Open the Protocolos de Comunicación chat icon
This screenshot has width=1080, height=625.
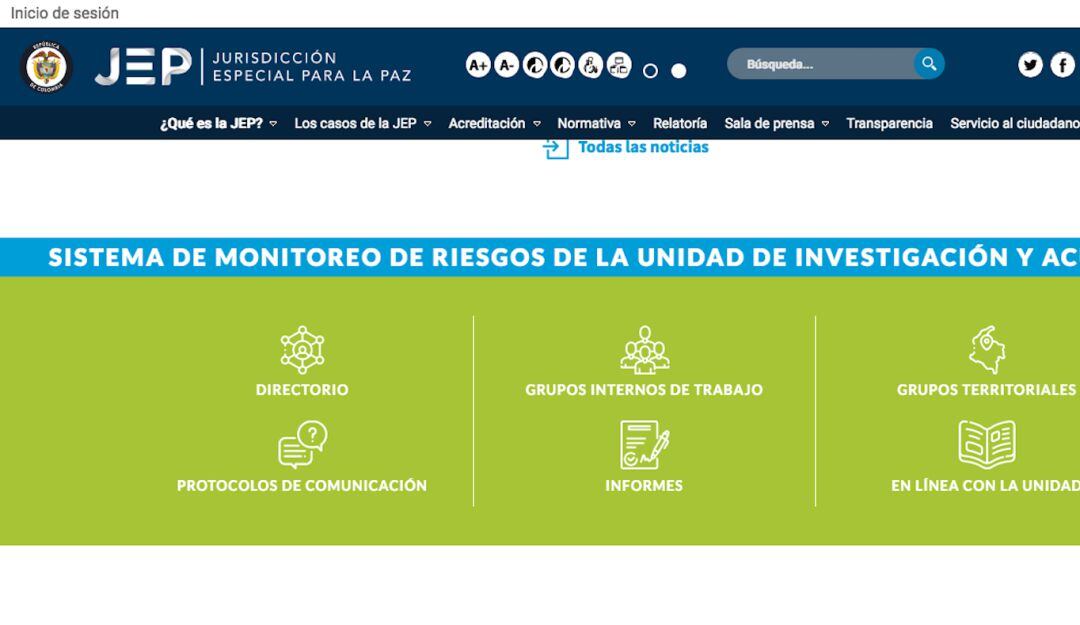click(x=302, y=445)
